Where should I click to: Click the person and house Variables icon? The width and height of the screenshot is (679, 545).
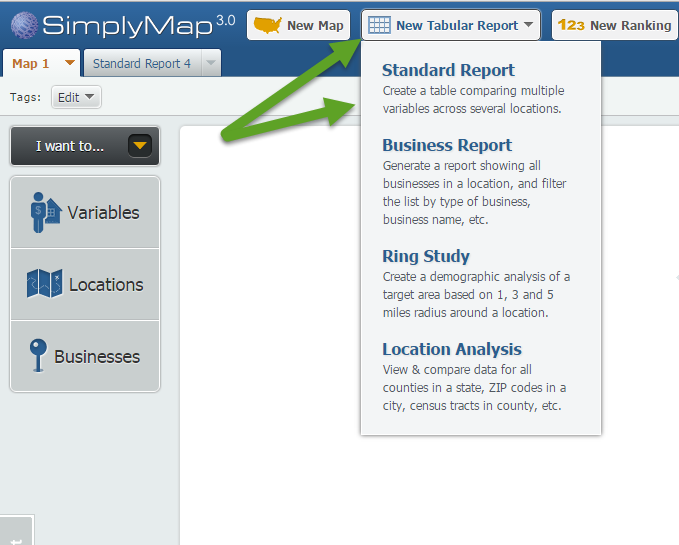coord(45,212)
